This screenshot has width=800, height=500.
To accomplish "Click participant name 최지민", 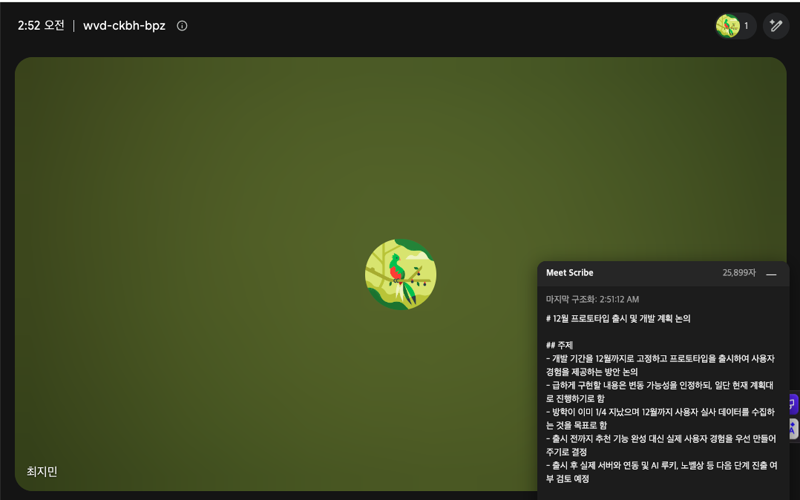I will click(x=42, y=471).
